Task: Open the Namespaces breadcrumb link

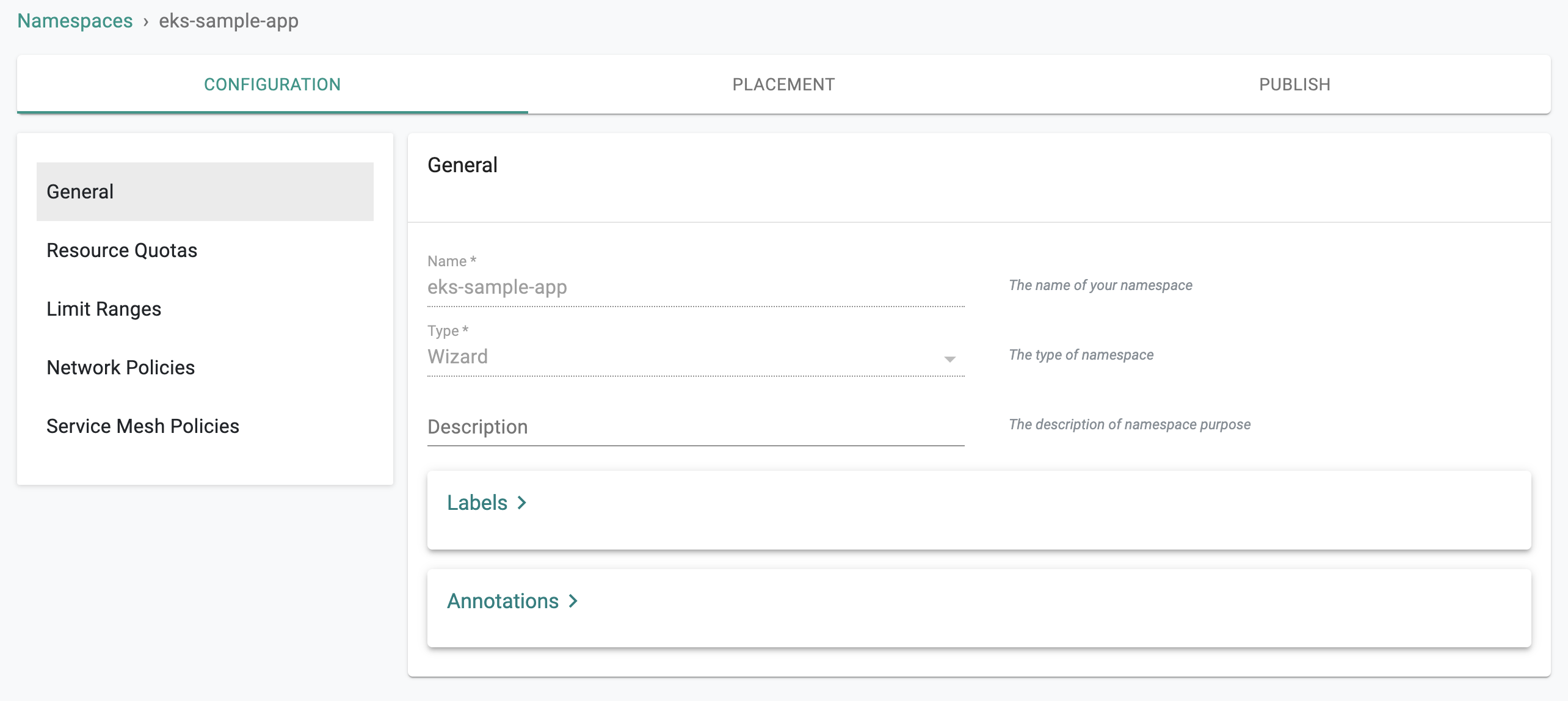Action: coord(74,21)
